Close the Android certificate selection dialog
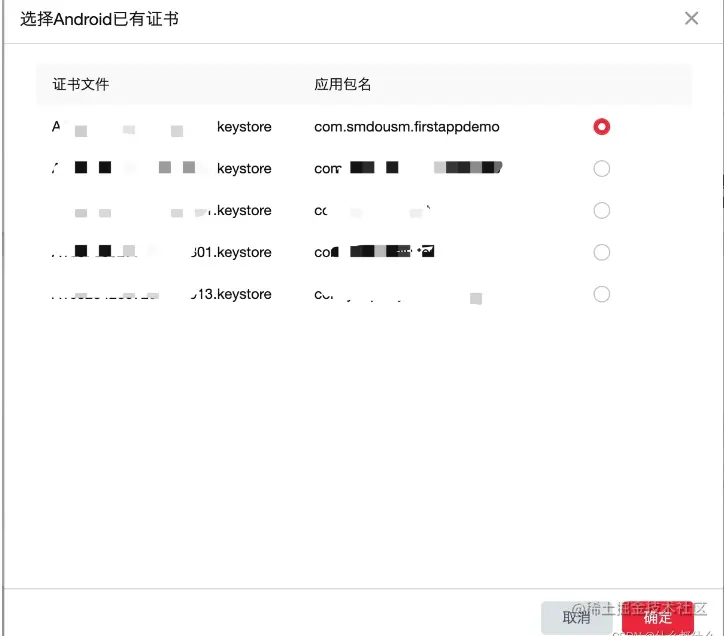The height and width of the screenshot is (636, 726). (691, 19)
